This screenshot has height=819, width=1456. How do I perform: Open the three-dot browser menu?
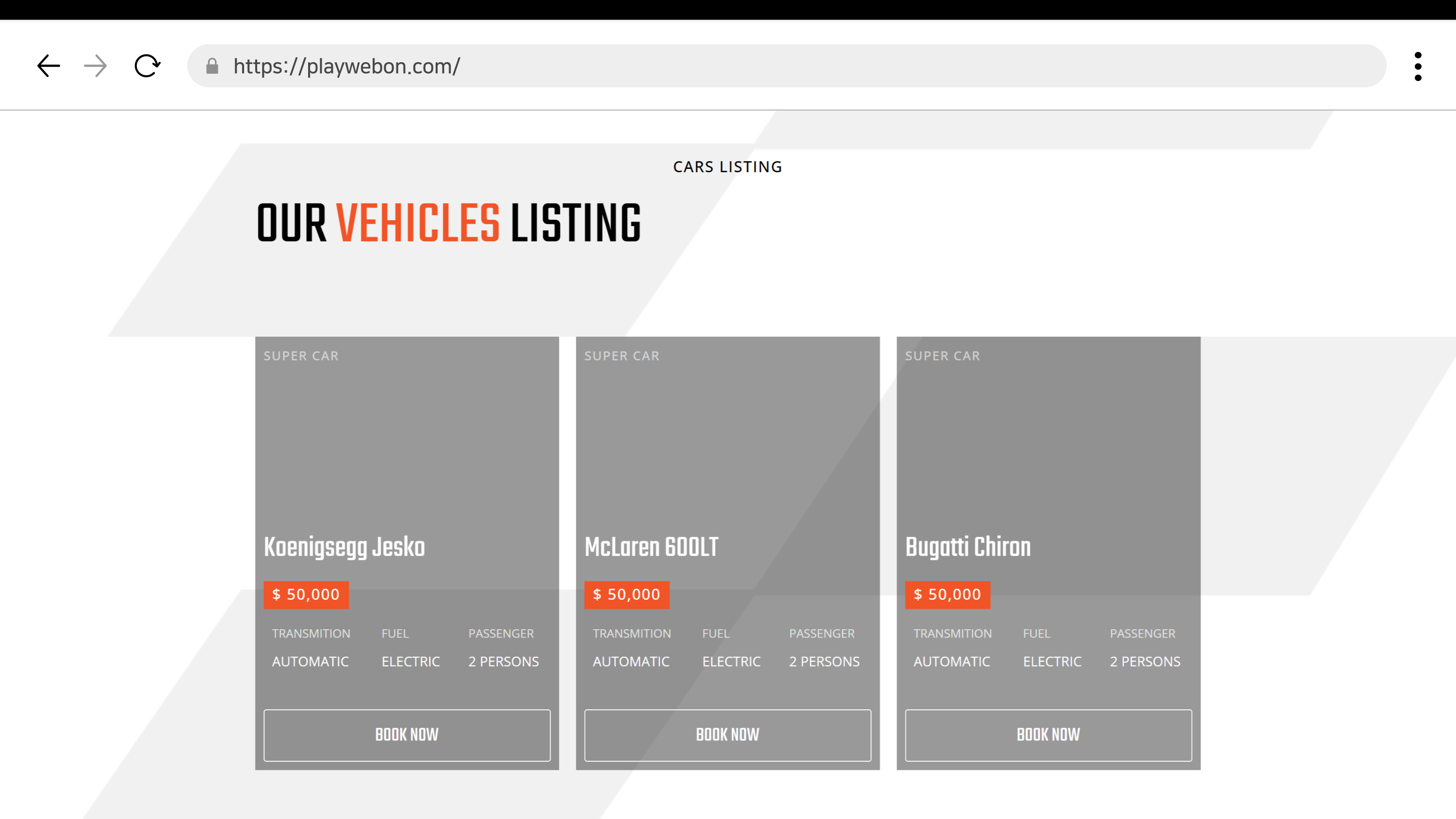1418,66
